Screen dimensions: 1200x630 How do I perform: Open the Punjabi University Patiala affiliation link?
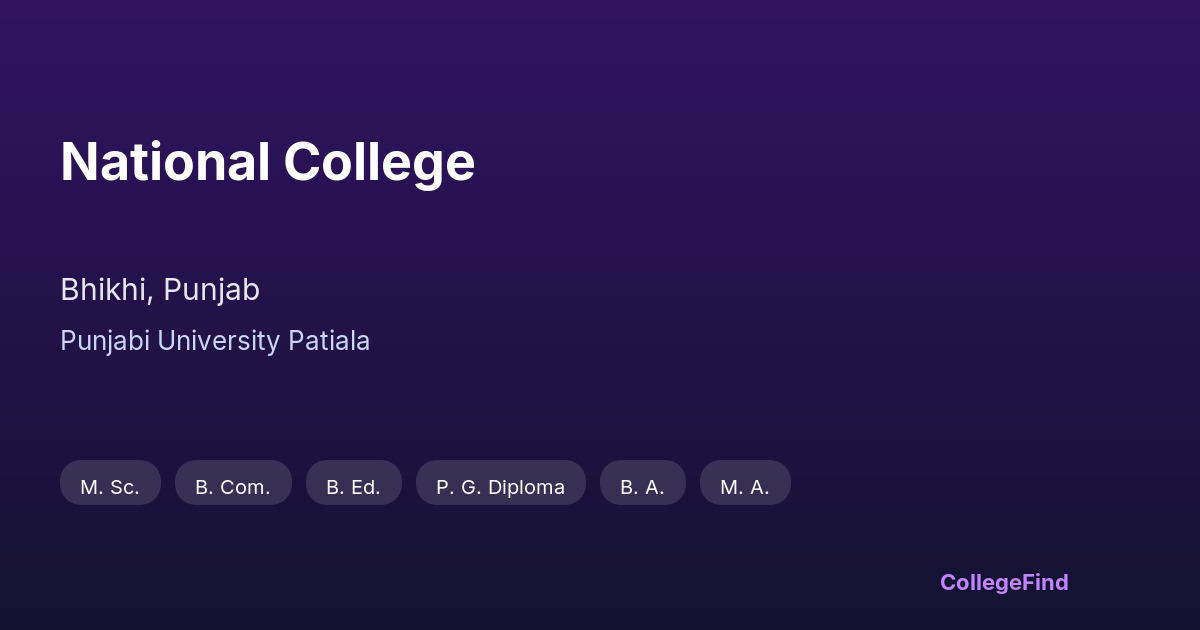215,341
